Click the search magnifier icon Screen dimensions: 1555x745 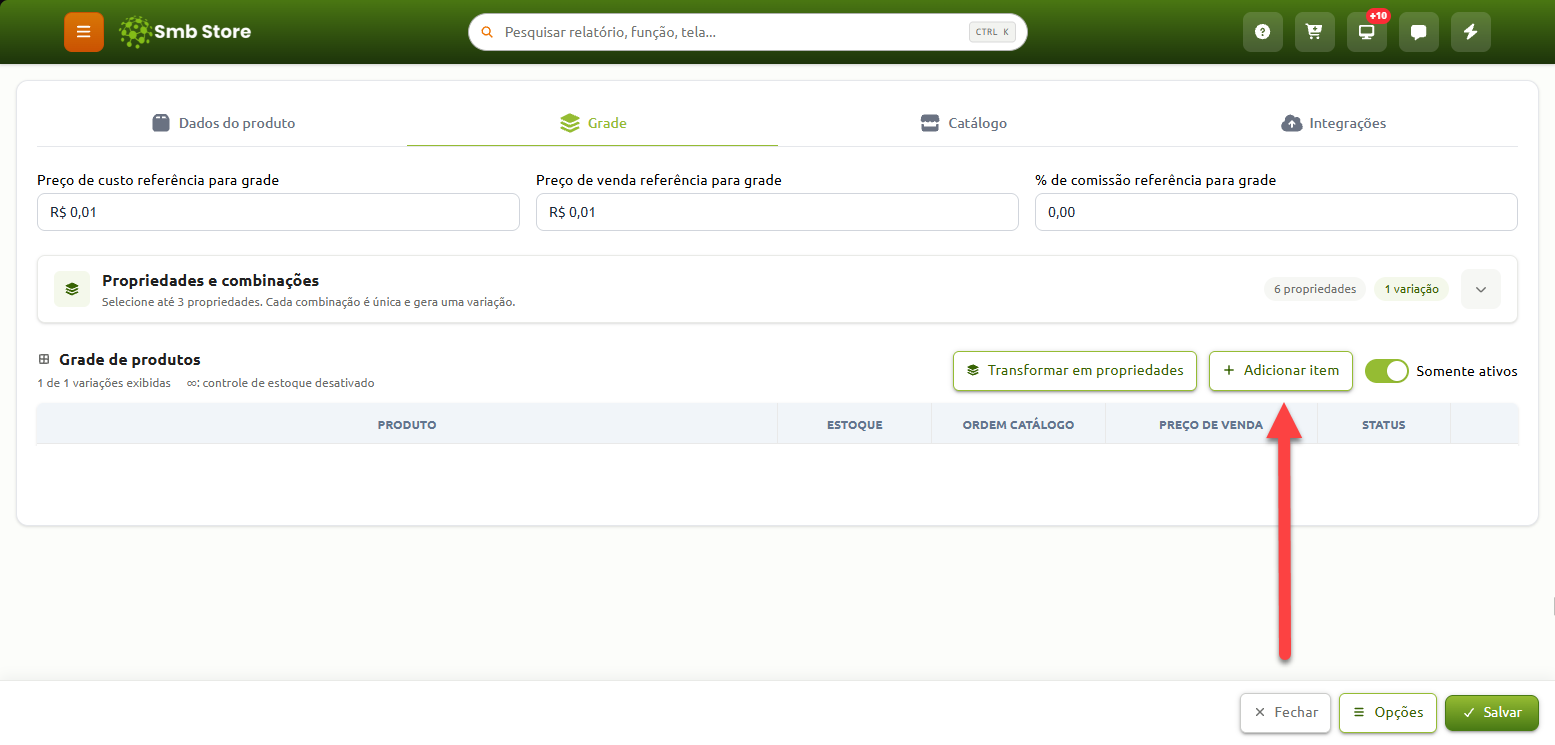tap(487, 32)
